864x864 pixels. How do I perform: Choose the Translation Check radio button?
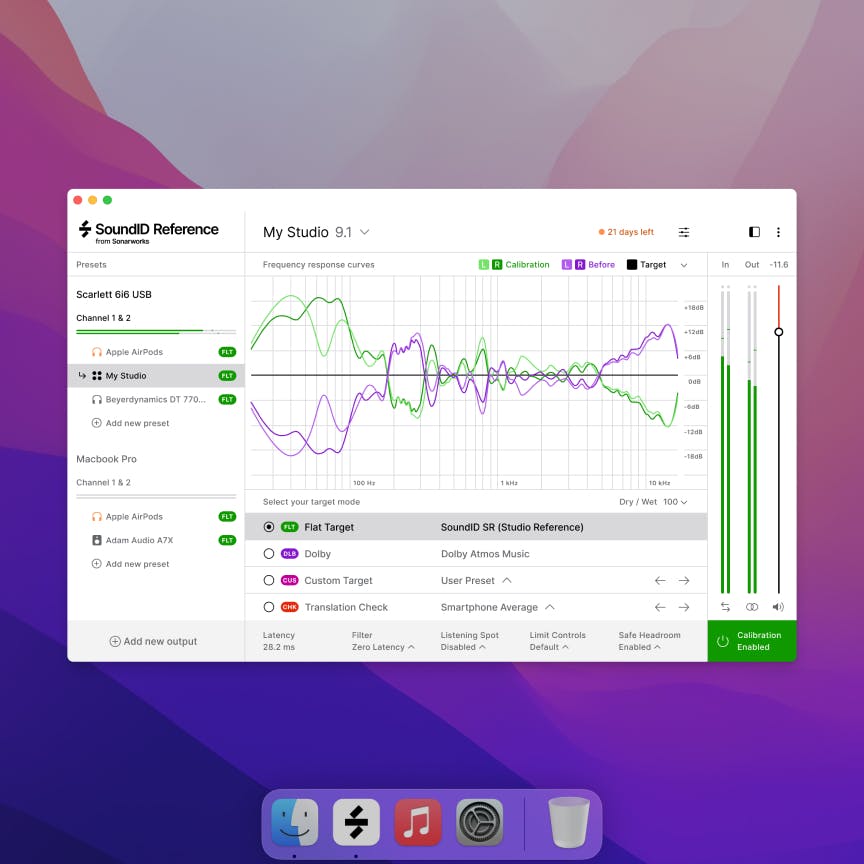[x=269, y=607]
